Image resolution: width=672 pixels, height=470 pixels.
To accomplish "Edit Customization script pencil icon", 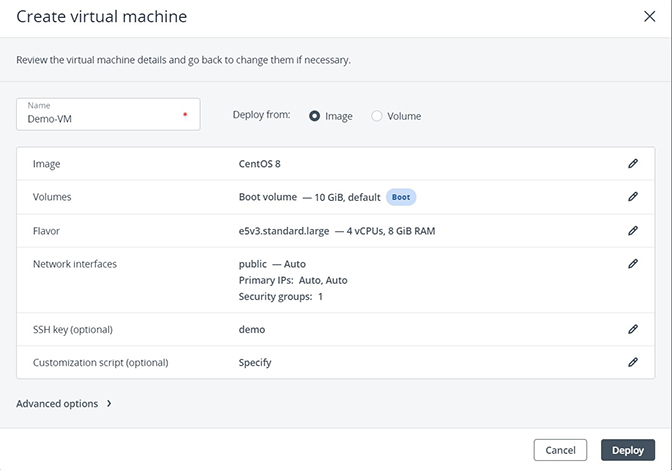I will (x=633, y=362).
